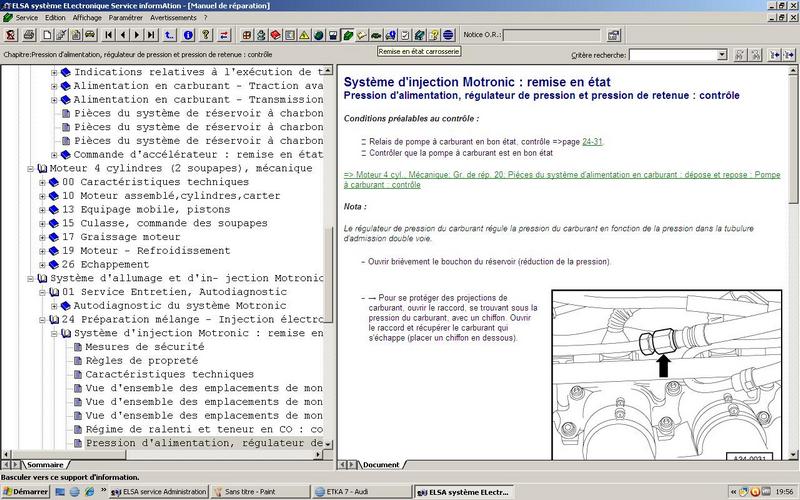
Task: Click the printer icon
Action: (29, 35)
